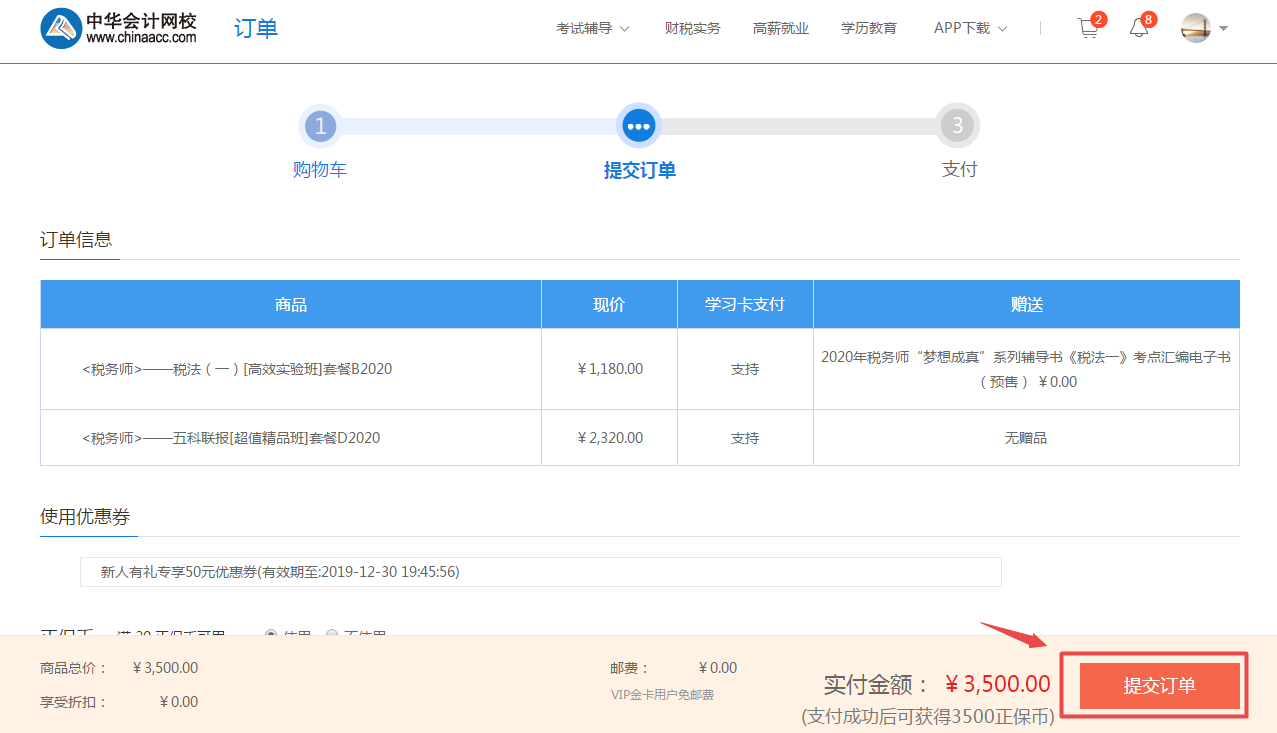Click the user avatar picture

pyautogui.click(x=1195, y=28)
